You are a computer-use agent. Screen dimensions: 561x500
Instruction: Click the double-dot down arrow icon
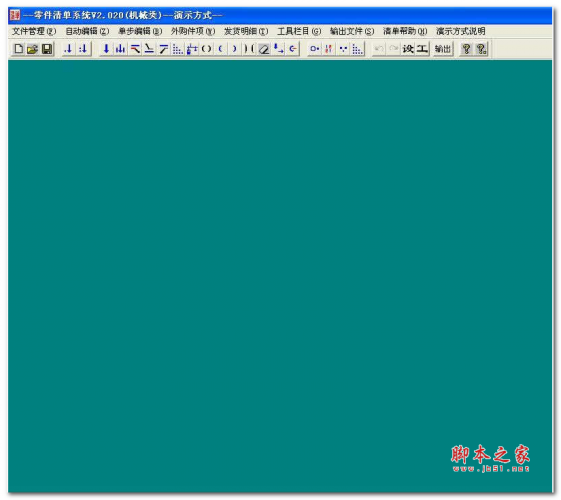pos(83,49)
